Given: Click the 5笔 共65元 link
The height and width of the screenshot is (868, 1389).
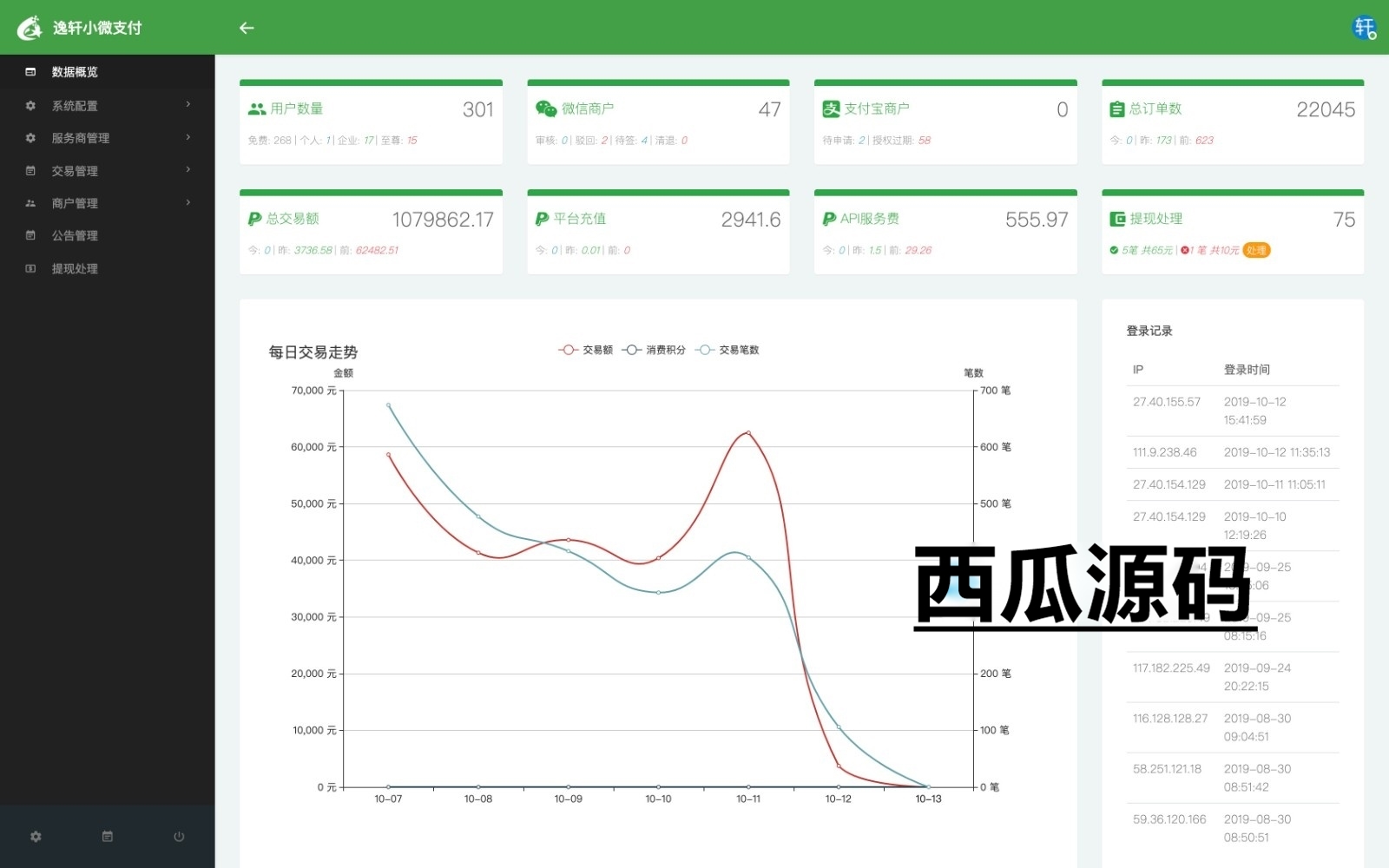Looking at the screenshot, I should [x=1147, y=250].
